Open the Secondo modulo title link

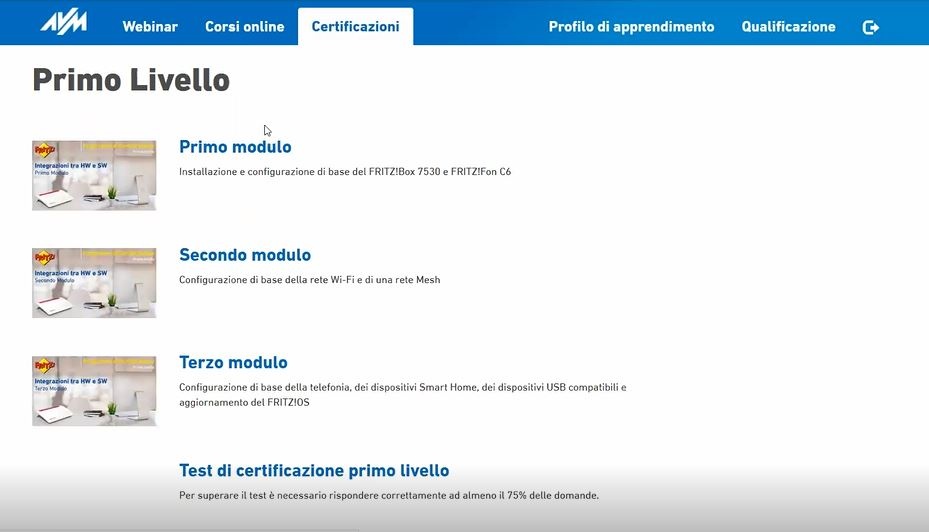[245, 255]
